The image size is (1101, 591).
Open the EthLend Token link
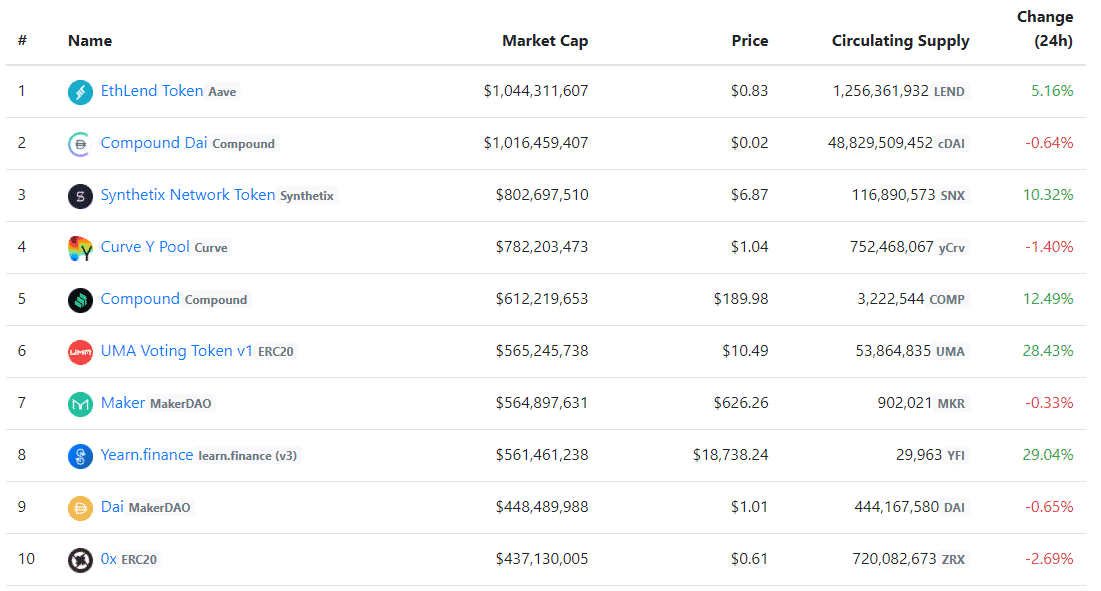click(152, 91)
